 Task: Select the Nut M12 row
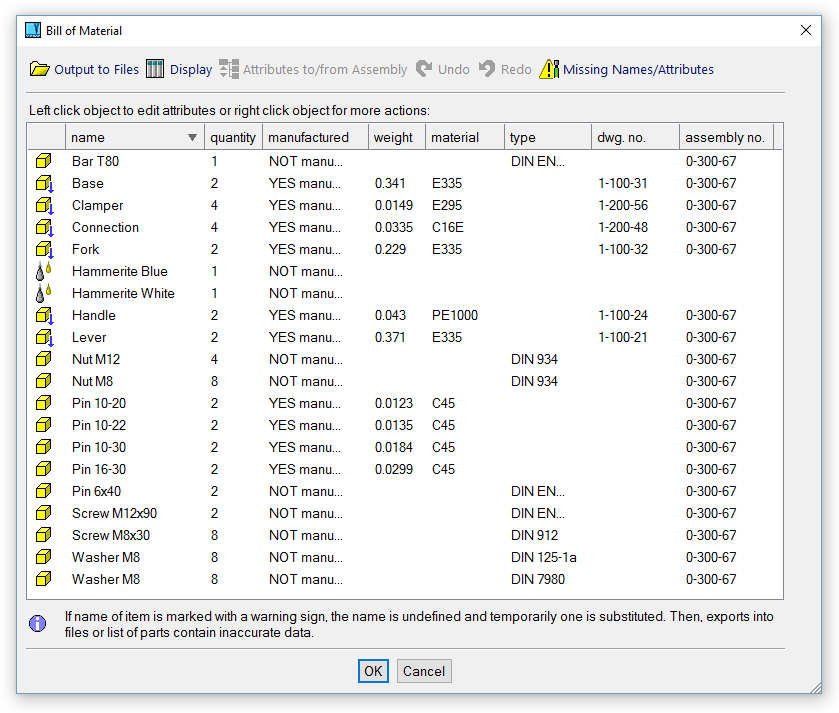tap(96, 359)
